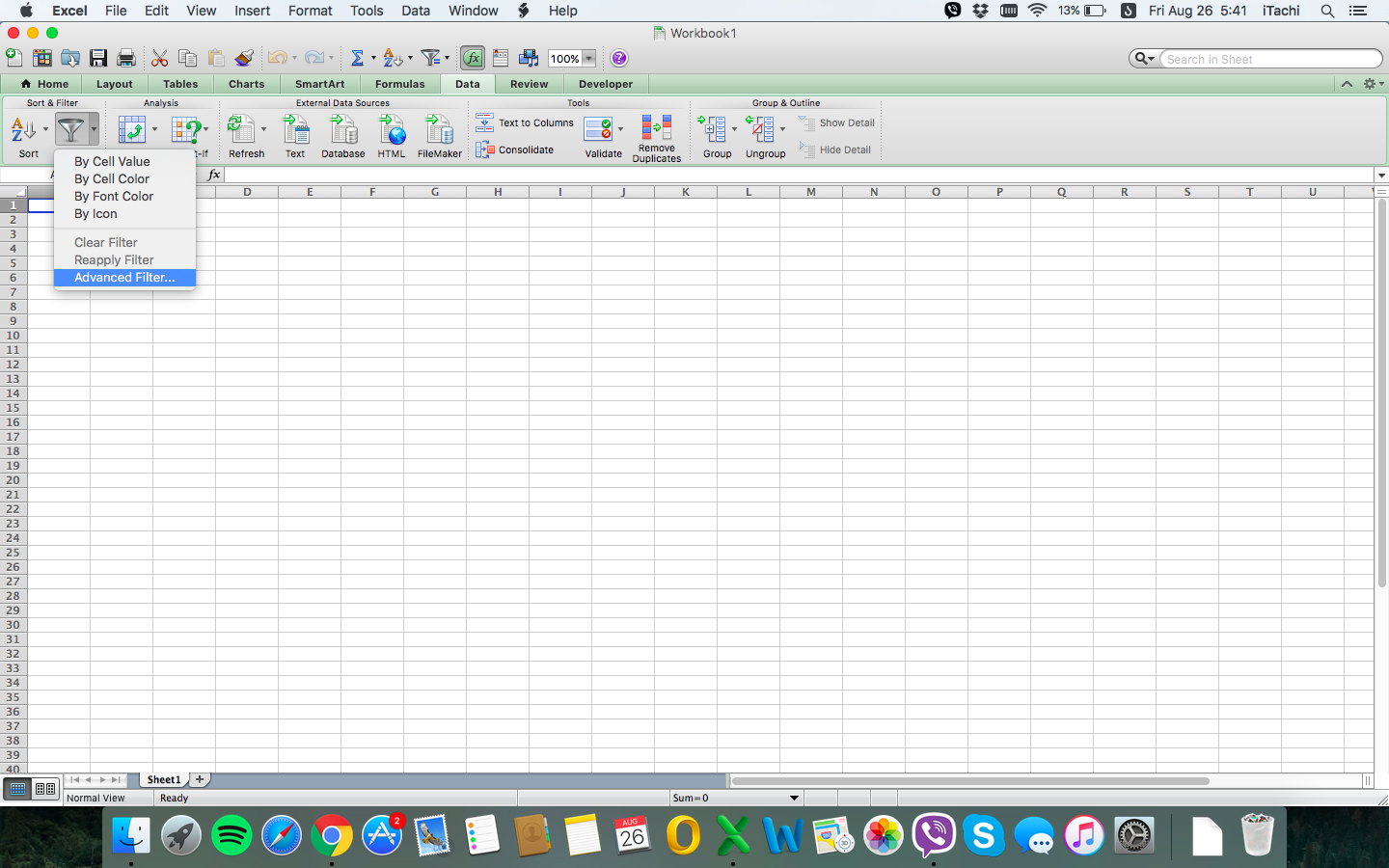
Task: Paste using the clipboard icon
Action: 215,58
